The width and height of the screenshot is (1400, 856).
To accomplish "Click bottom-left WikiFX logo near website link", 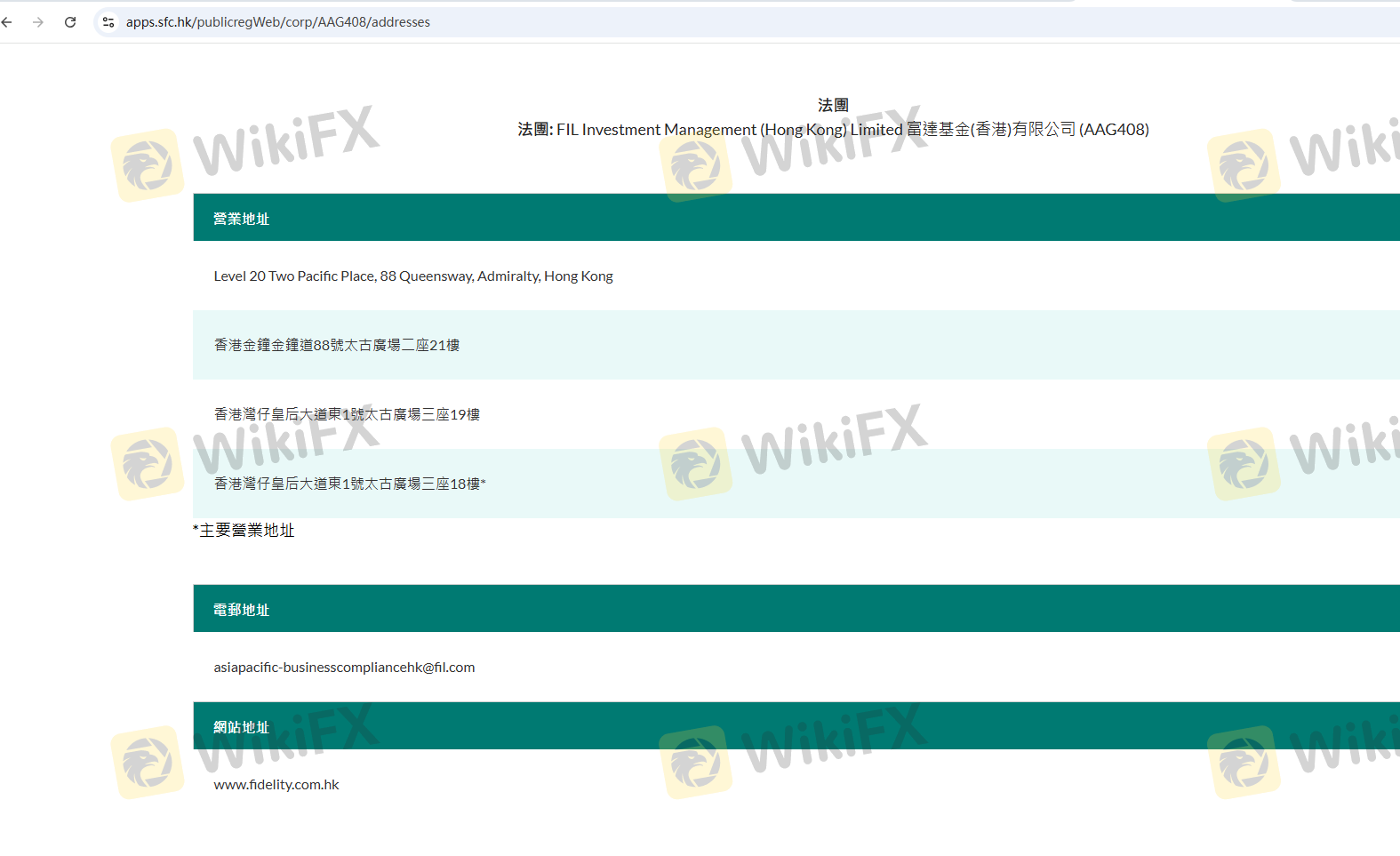I will tap(148, 762).
